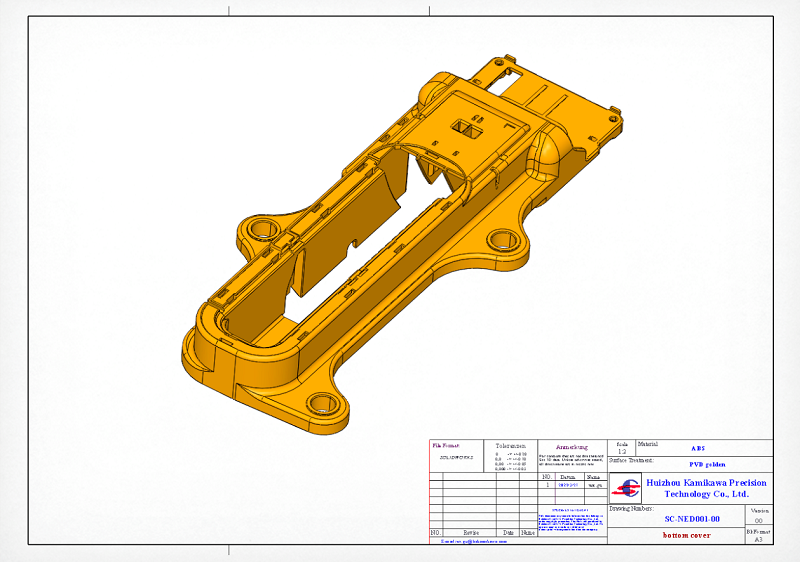
Task: Click the left mounting hole on the part
Action: (262, 228)
